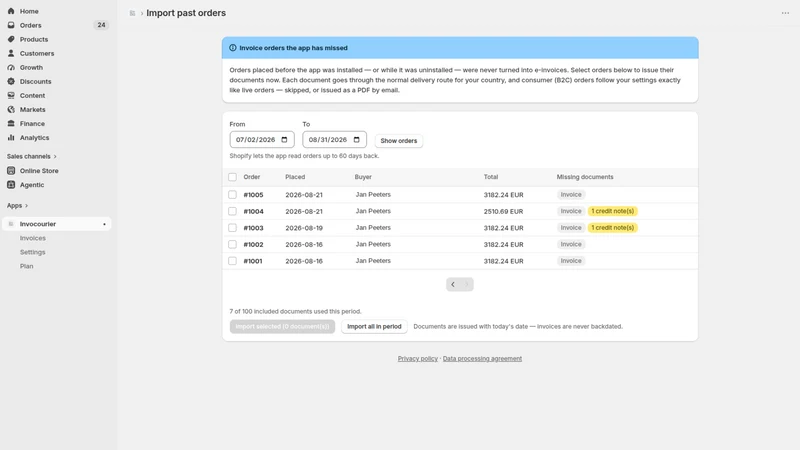Click the From date input field
This screenshot has width=800, height=450.
tap(262, 139)
